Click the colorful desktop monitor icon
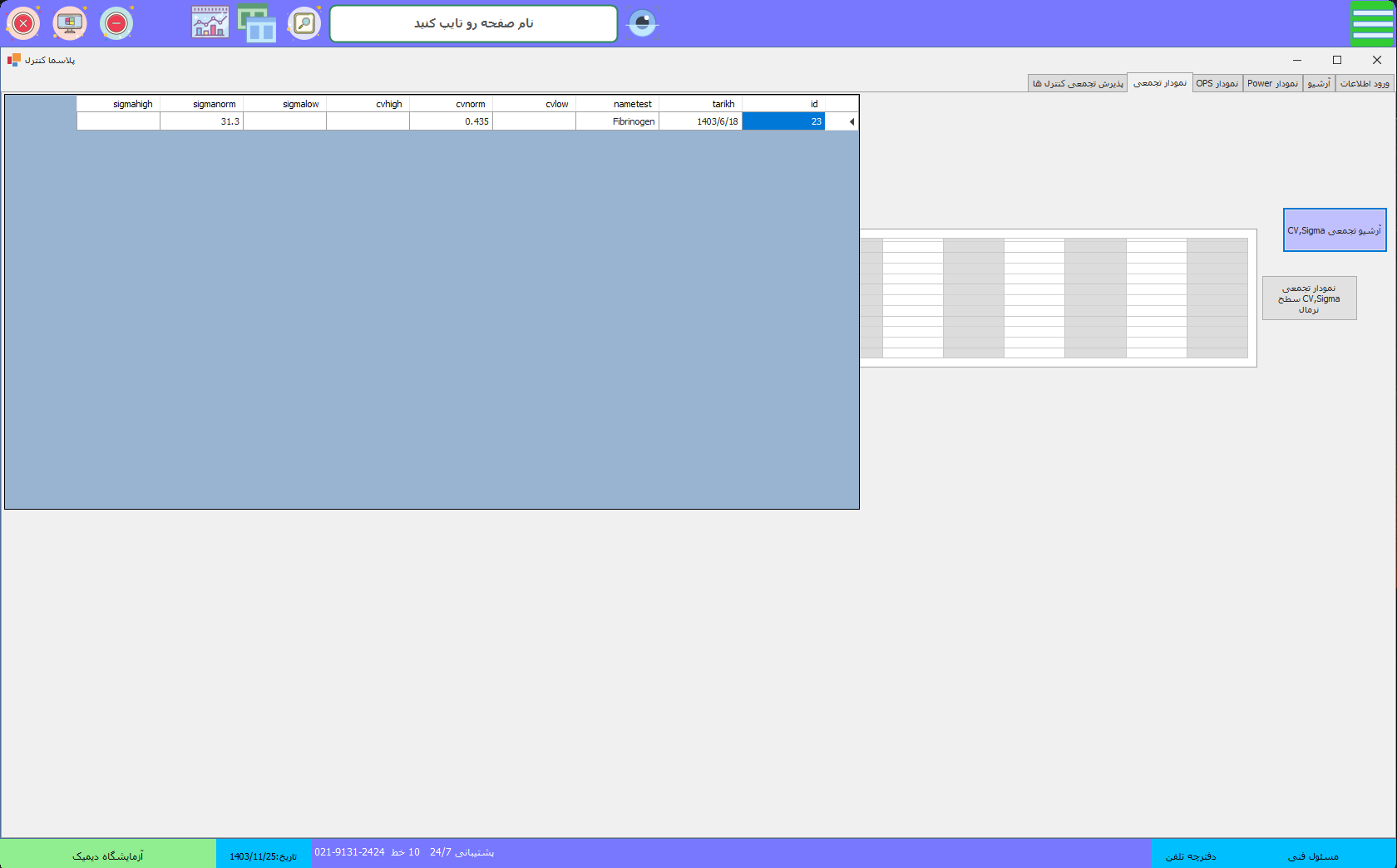 point(70,23)
